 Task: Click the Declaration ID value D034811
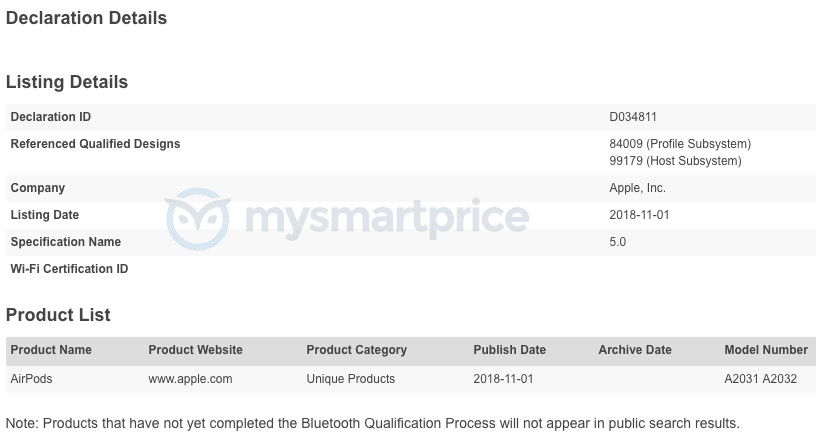click(x=633, y=117)
